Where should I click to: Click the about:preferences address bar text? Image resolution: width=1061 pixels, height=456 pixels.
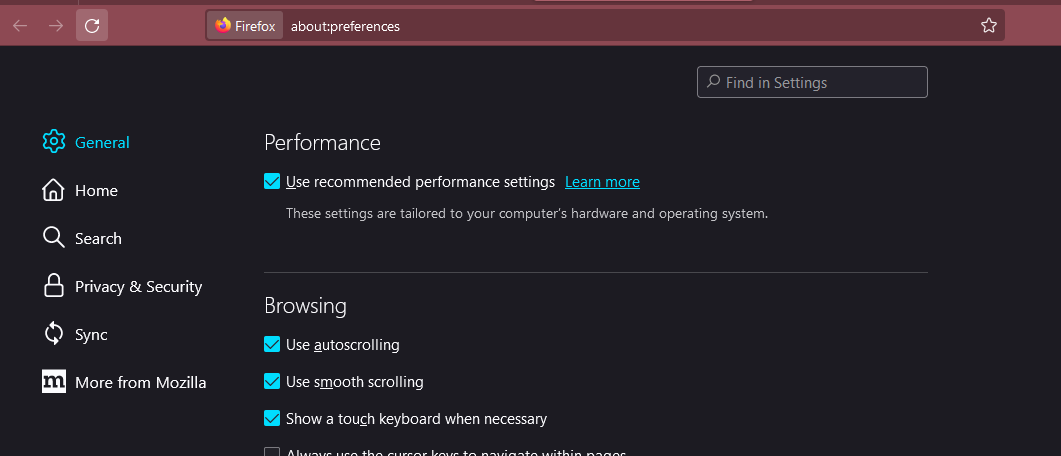pyautogui.click(x=345, y=26)
